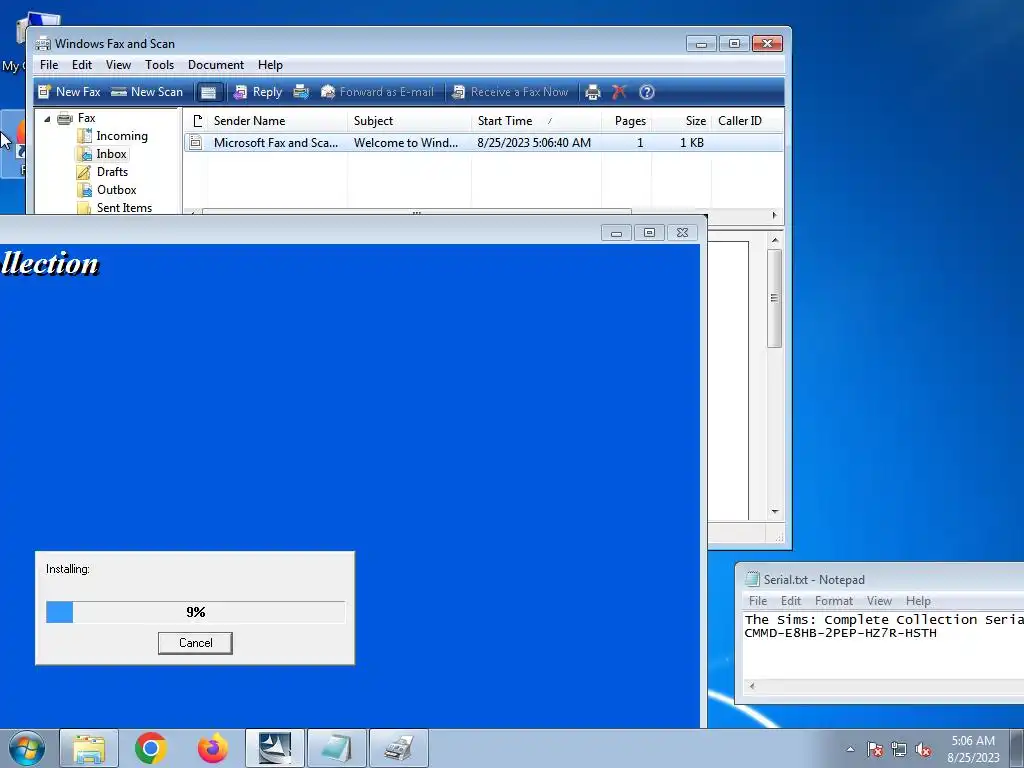Open the File menu in Notepad
This screenshot has height=768, width=1024.
pos(758,601)
